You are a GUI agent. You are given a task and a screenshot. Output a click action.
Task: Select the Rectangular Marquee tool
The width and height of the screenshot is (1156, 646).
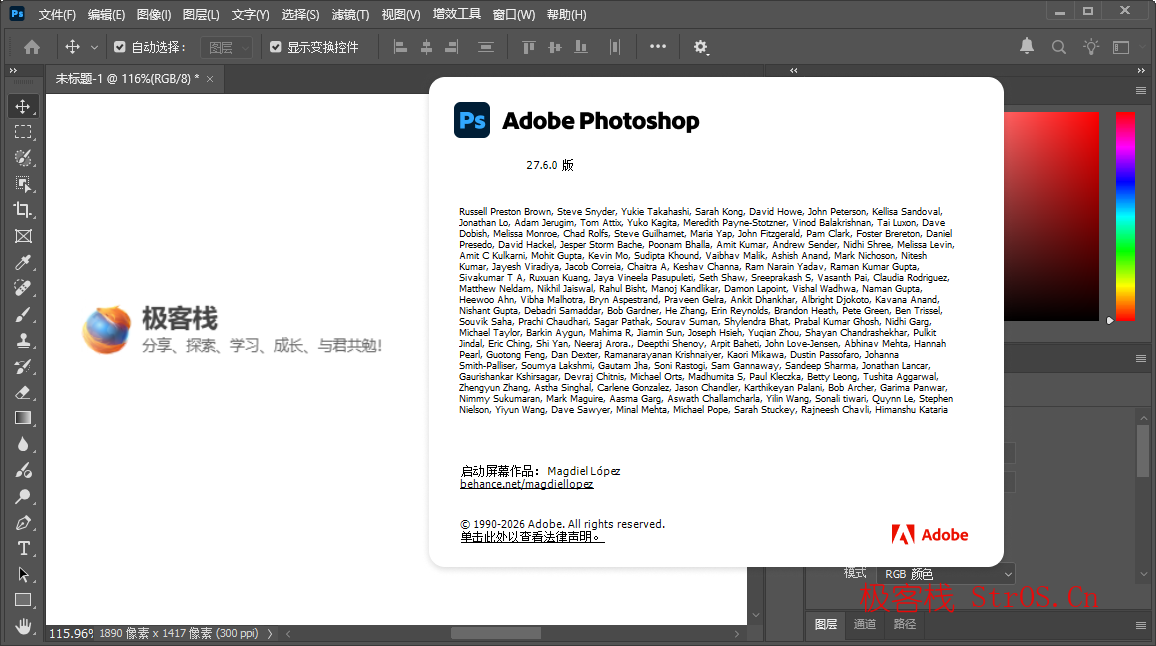pyautogui.click(x=23, y=132)
